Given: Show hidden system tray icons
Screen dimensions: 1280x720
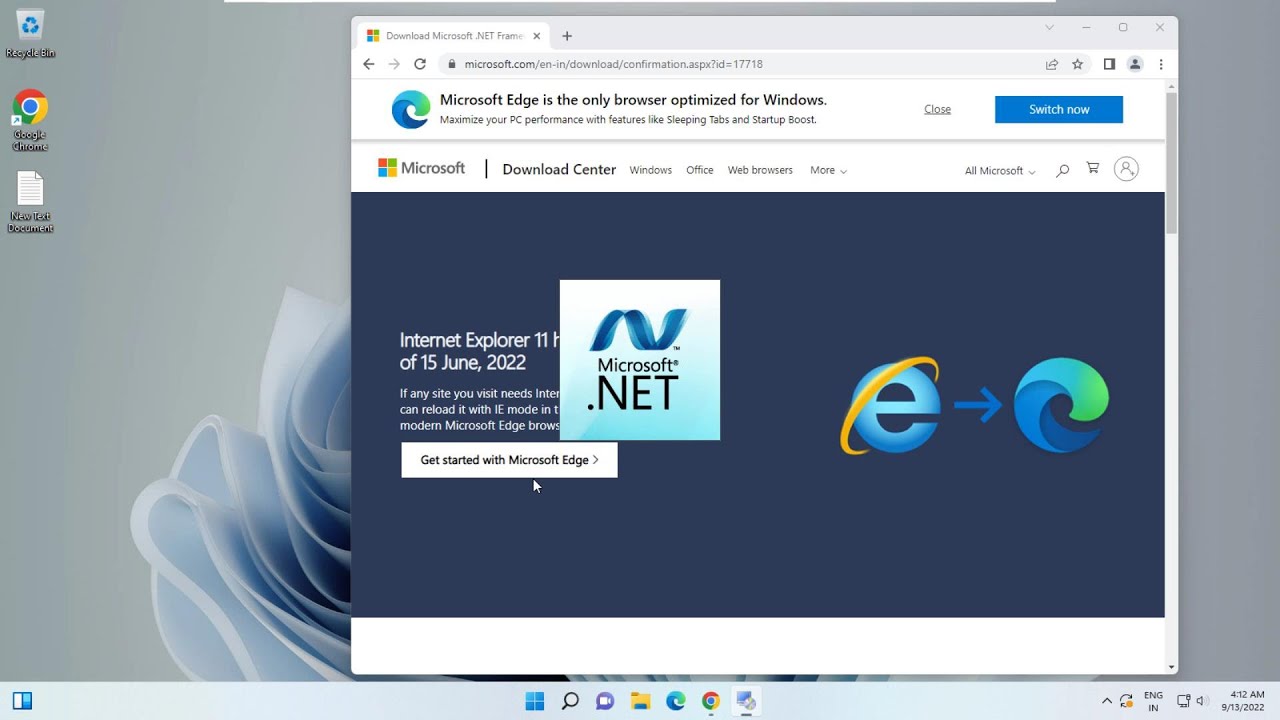Looking at the screenshot, I should pyautogui.click(x=1106, y=701).
